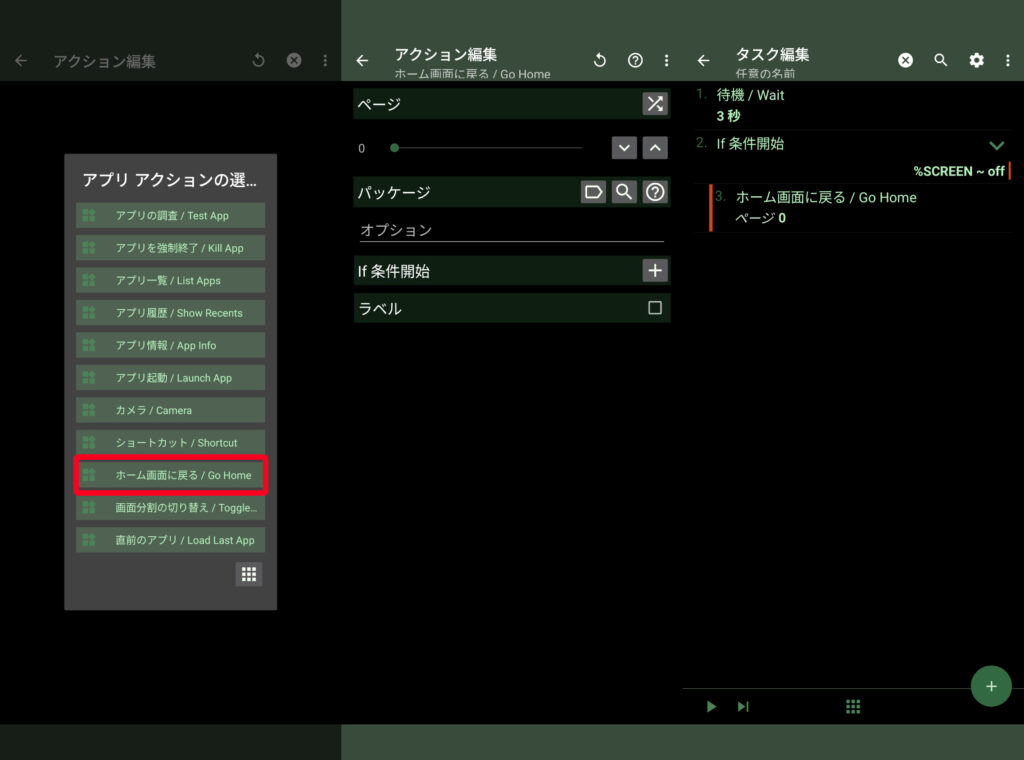This screenshot has height=760, width=1024.
Task: Click the オプション input field
Action: click(511, 230)
